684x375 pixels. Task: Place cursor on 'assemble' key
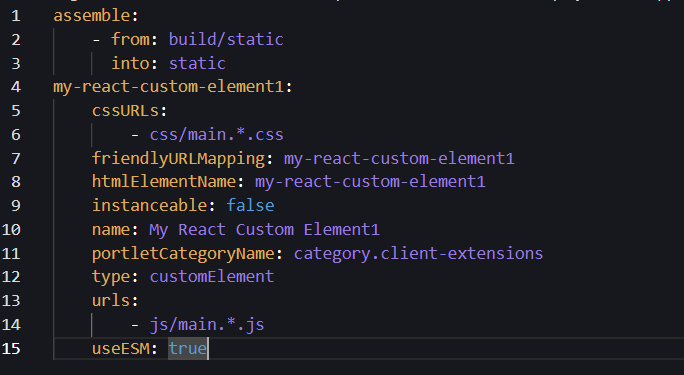tap(92, 16)
